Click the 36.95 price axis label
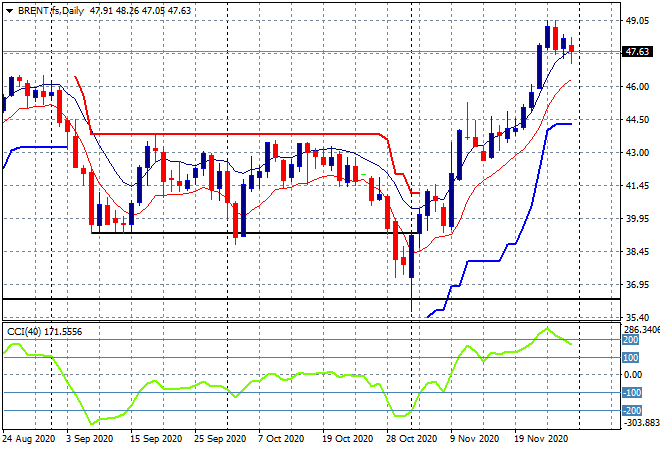 (637, 285)
